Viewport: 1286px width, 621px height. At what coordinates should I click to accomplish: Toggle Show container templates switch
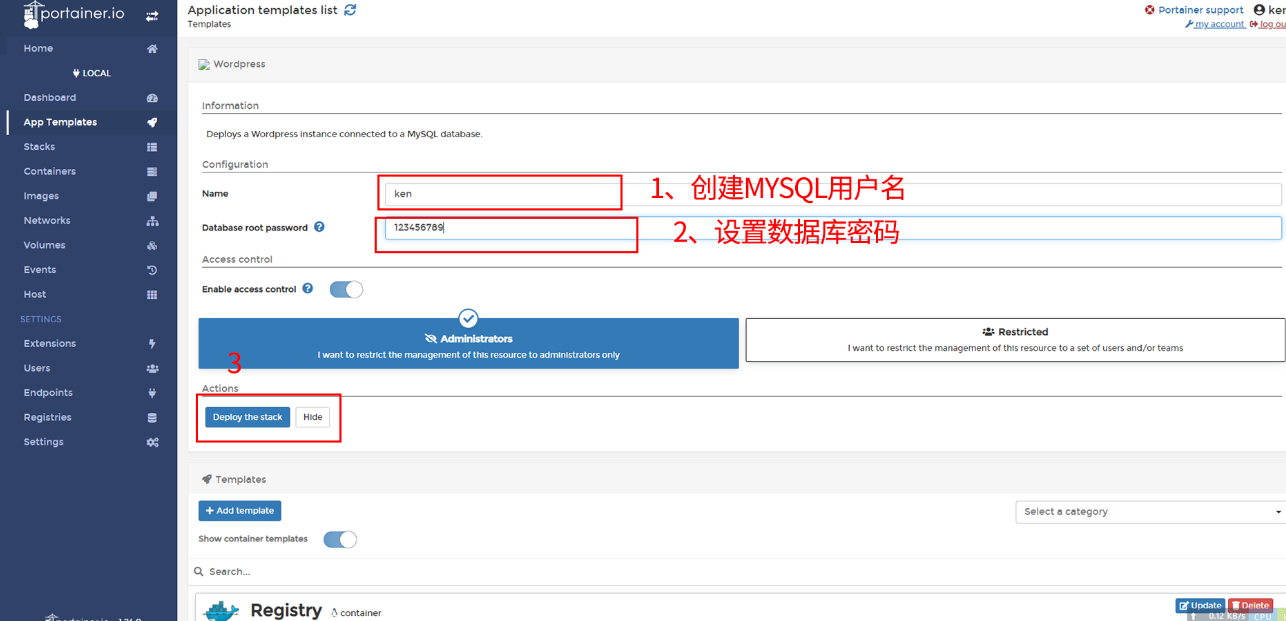coord(340,539)
